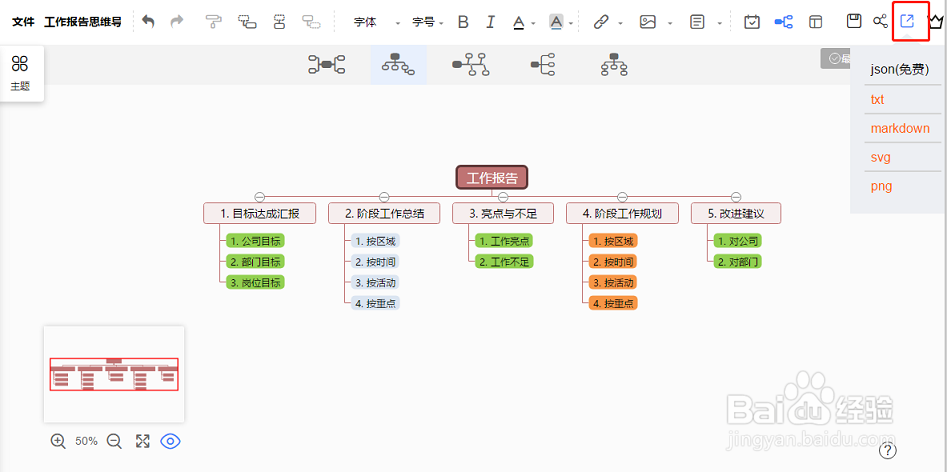
Task: Click the crown membership icon
Action: 937,22
